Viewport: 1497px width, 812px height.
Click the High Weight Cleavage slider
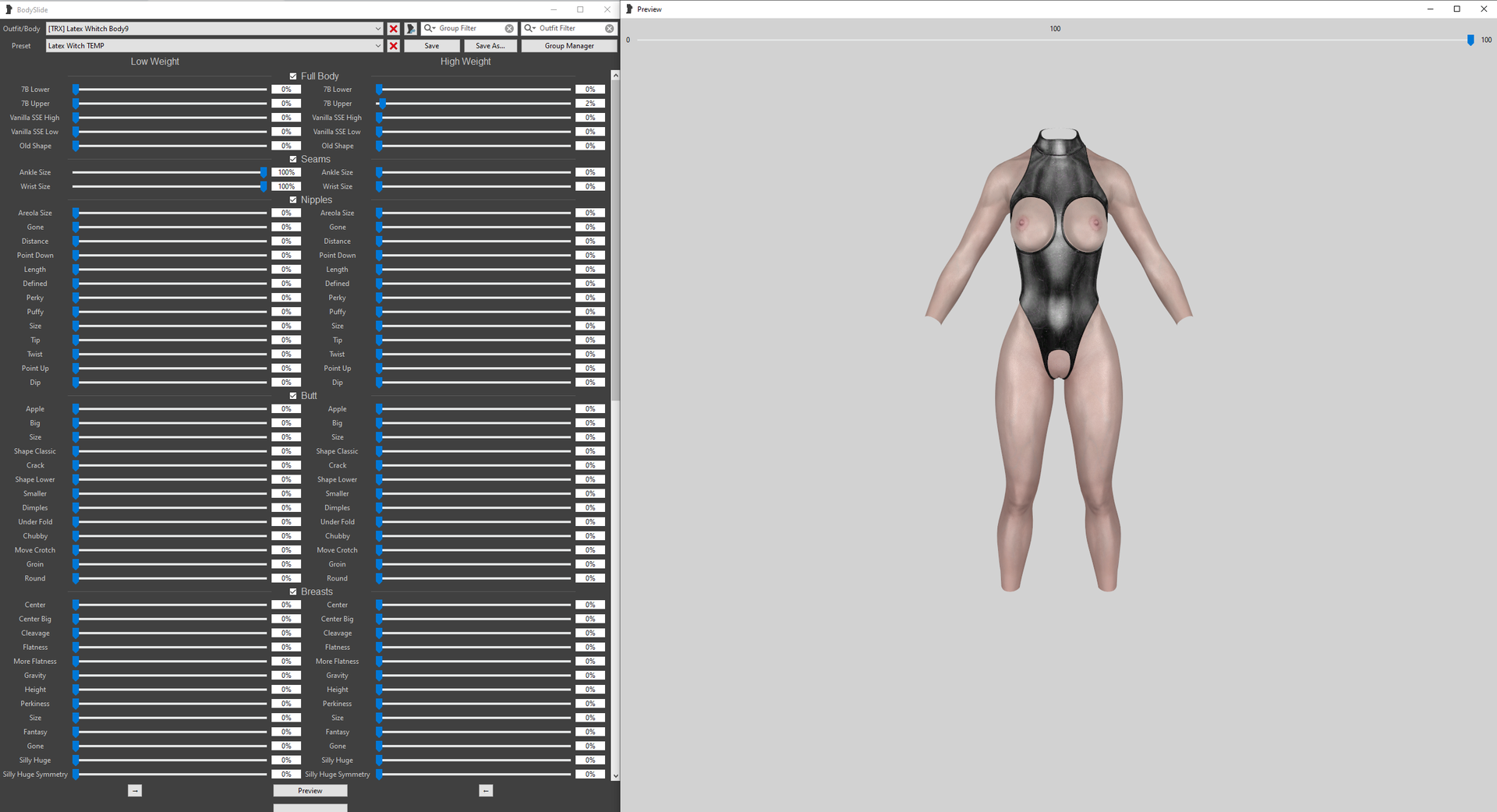tap(475, 633)
